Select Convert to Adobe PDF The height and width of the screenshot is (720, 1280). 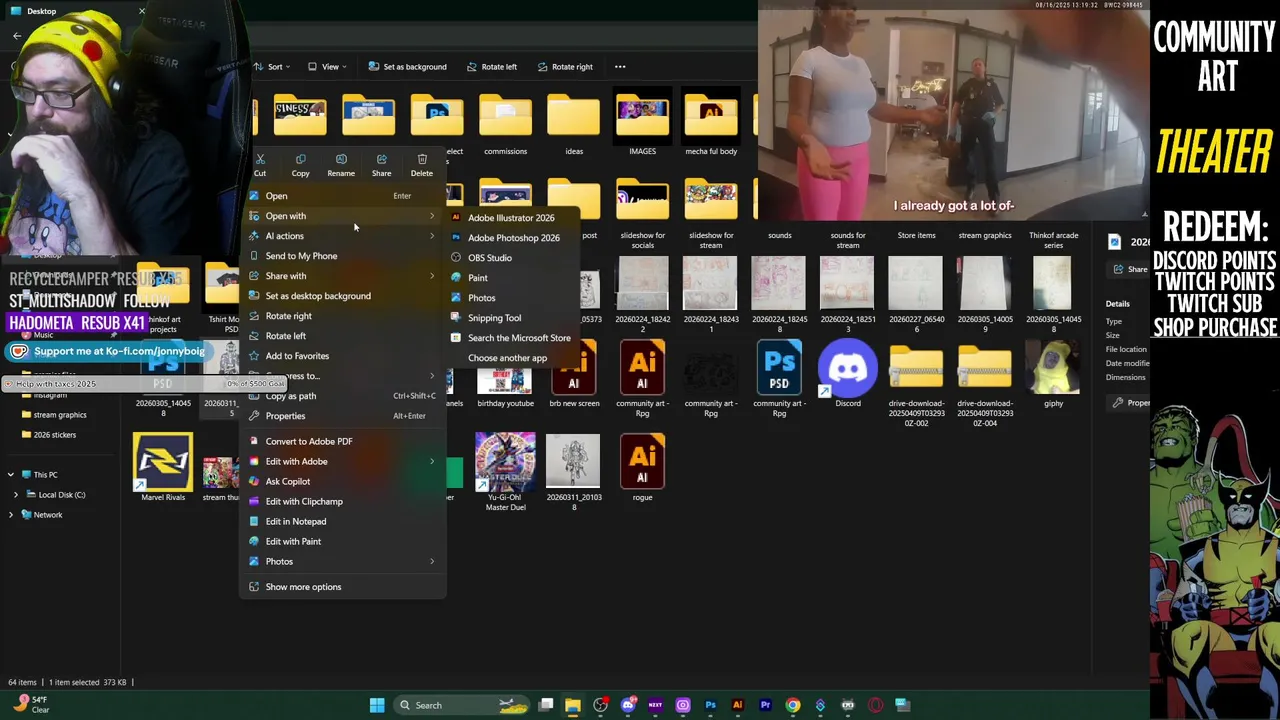pyautogui.click(x=342, y=441)
